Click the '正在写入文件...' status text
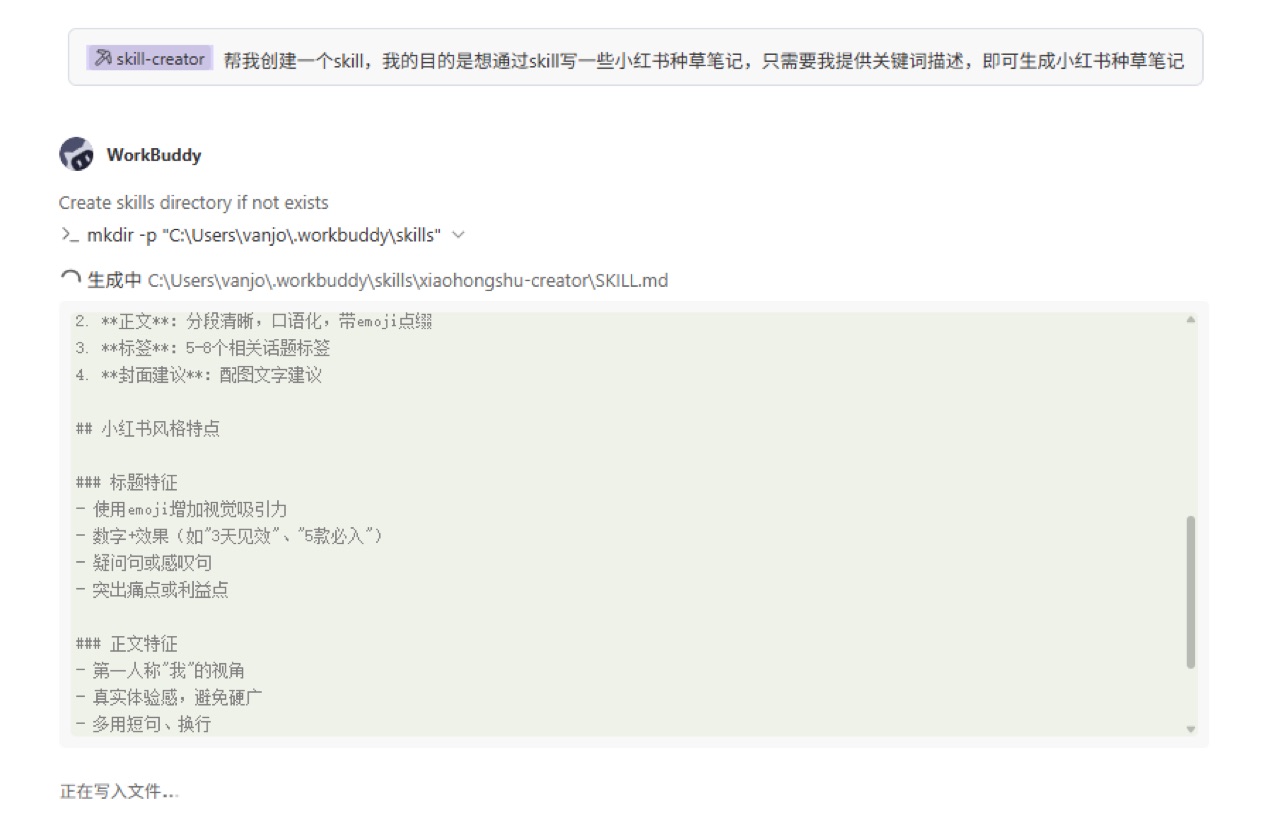Image resolution: width=1280 pixels, height=831 pixels. (x=119, y=792)
